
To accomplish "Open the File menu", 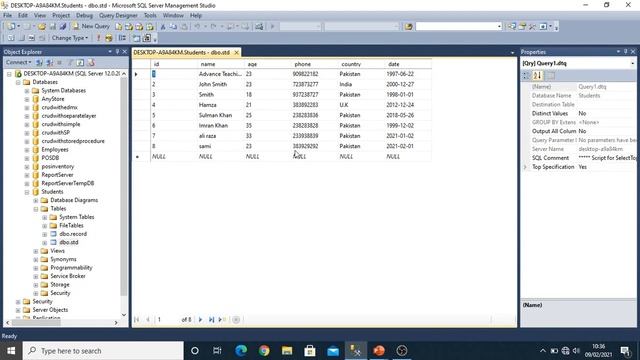I will [x=7, y=16].
